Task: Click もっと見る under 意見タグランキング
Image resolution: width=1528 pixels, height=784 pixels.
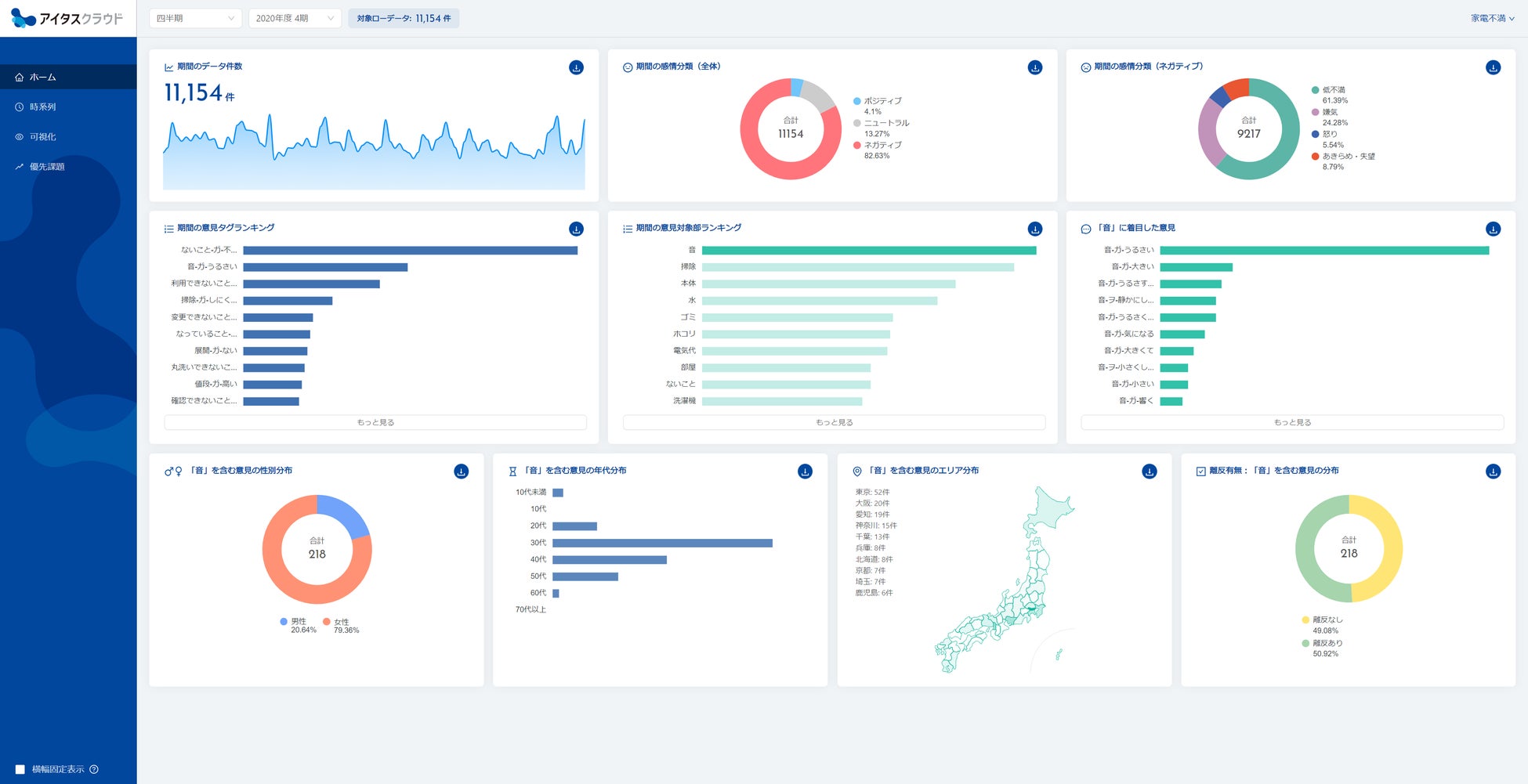Action: point(375,422)
